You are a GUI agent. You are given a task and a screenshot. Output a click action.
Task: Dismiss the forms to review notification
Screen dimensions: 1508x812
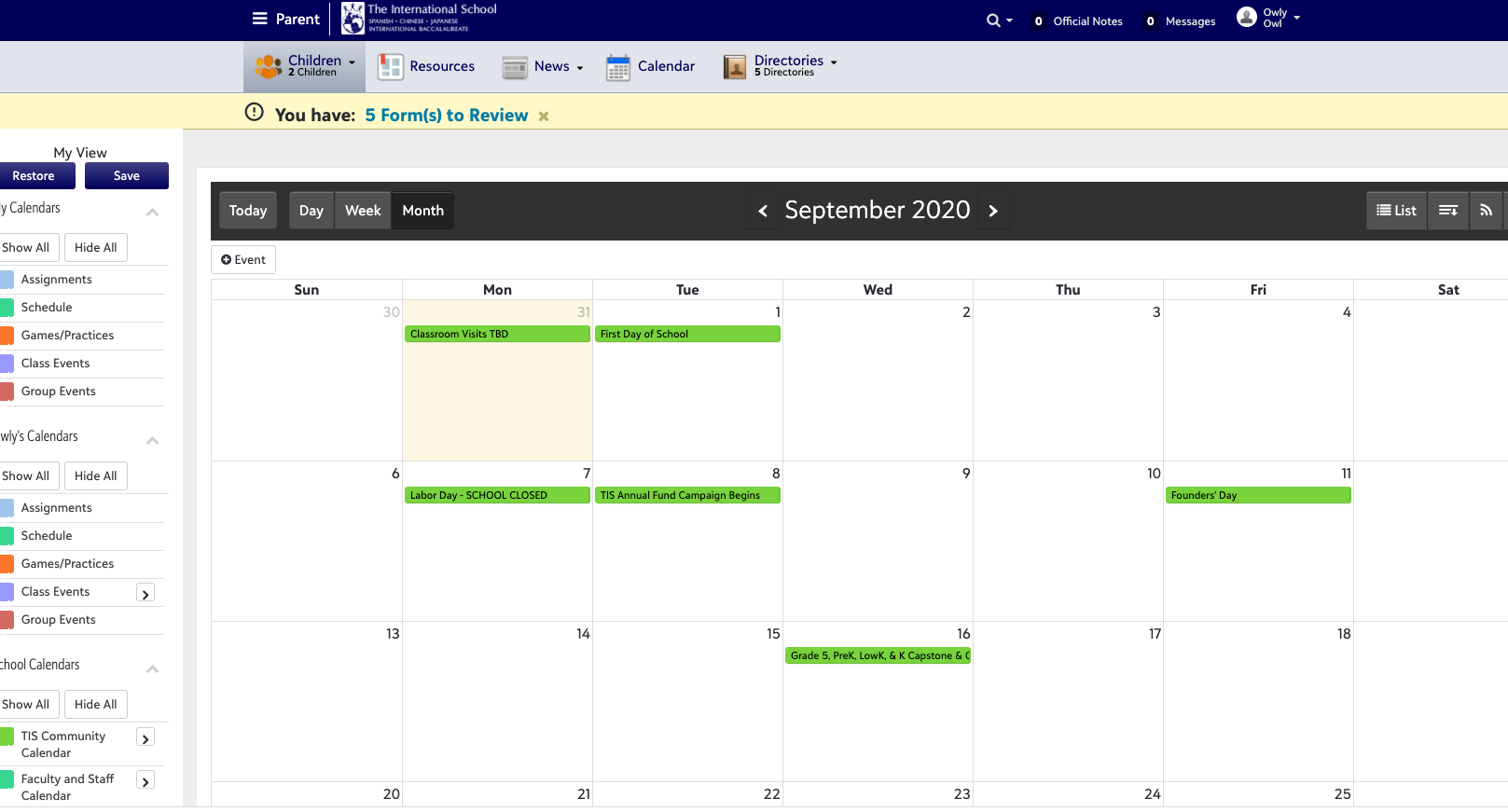pyautogui.click(x=544, y=117)
